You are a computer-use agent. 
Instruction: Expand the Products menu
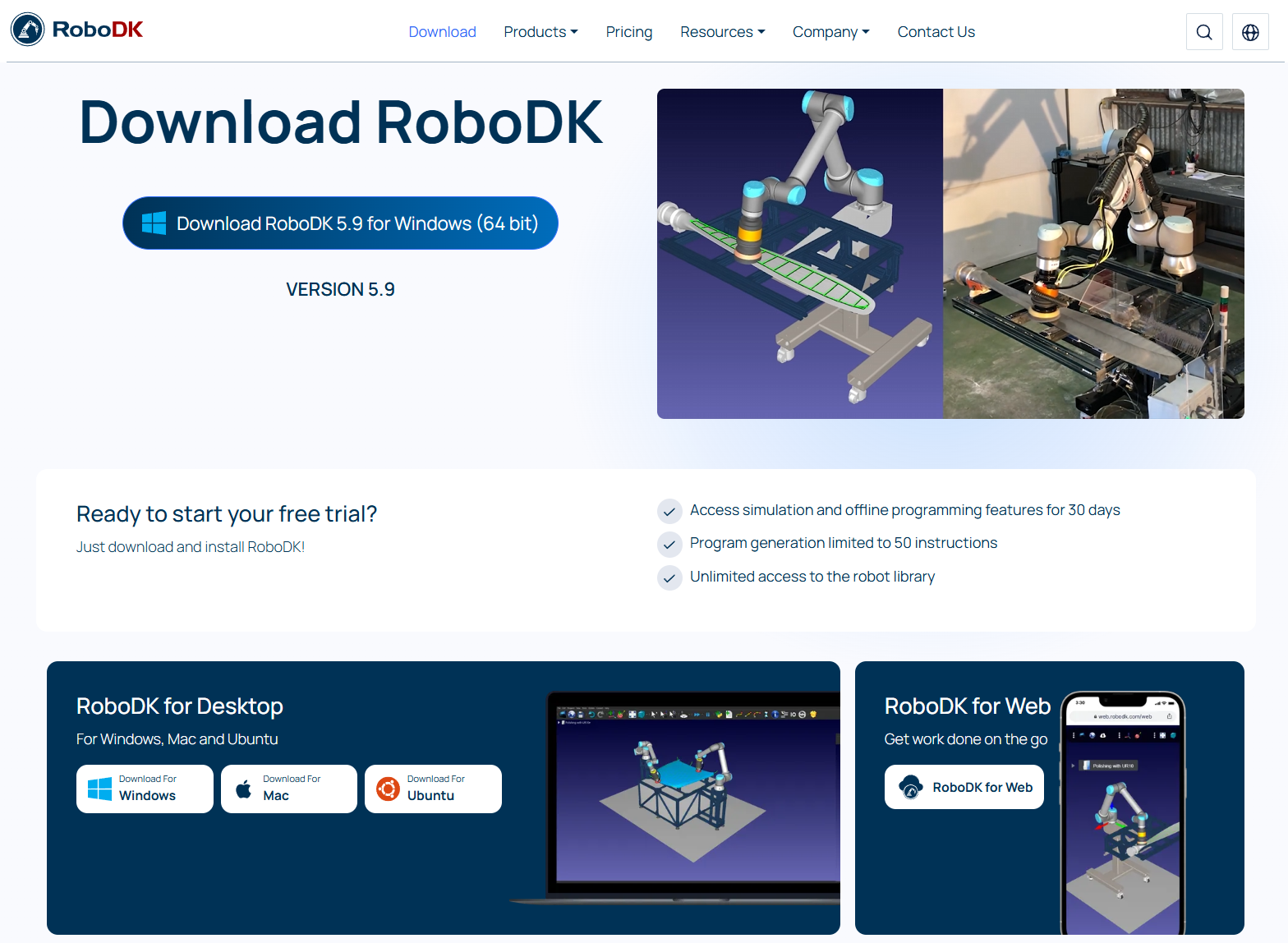[x=541, y=32]
